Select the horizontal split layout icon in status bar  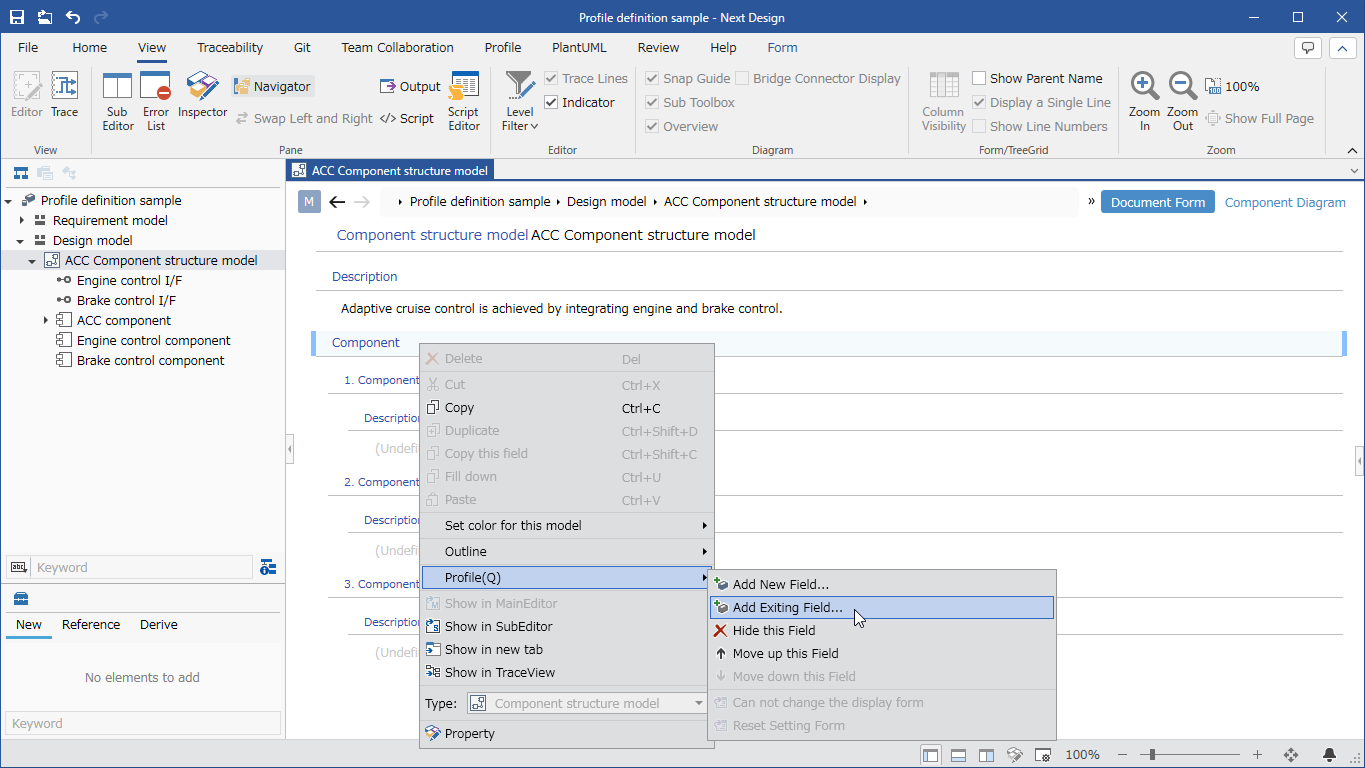tap(958, 755)
